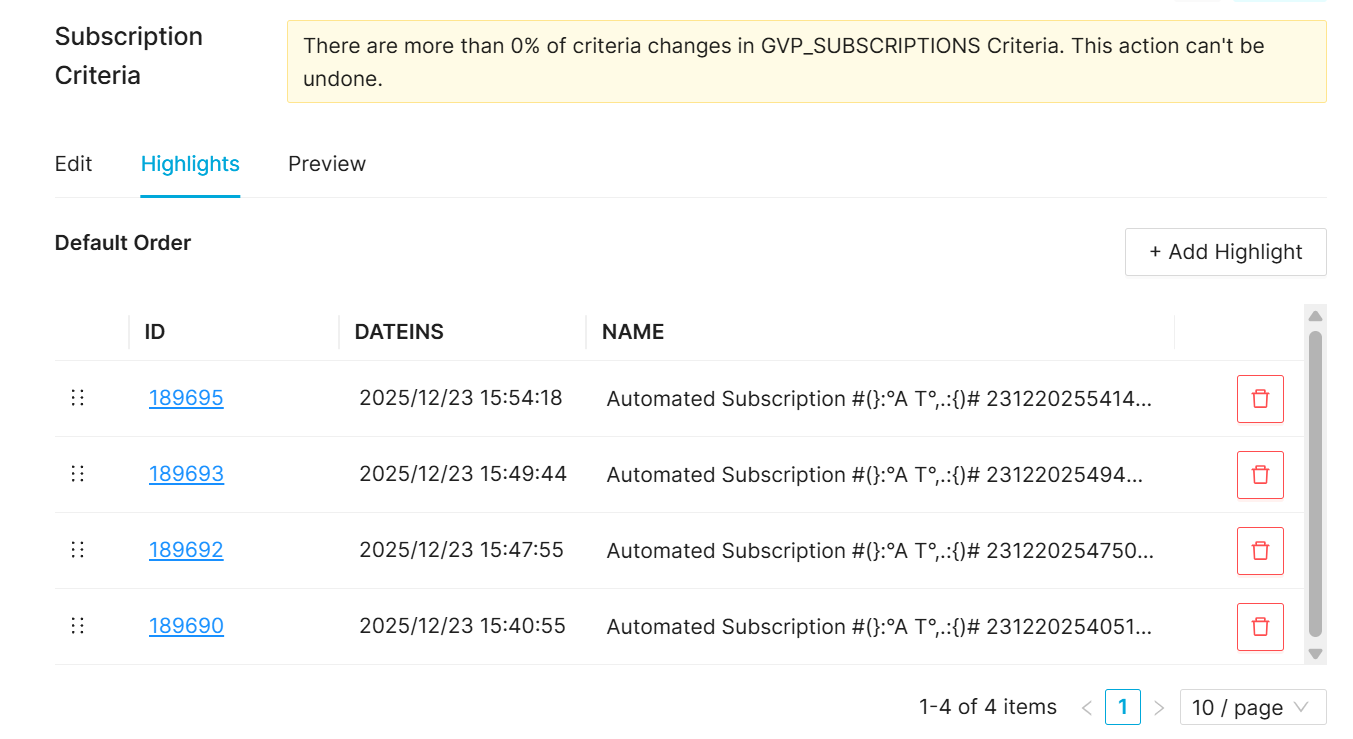Delete highlight row 189693
This screenshot has width=1353, height=739.
click(x=1260, y=475)
